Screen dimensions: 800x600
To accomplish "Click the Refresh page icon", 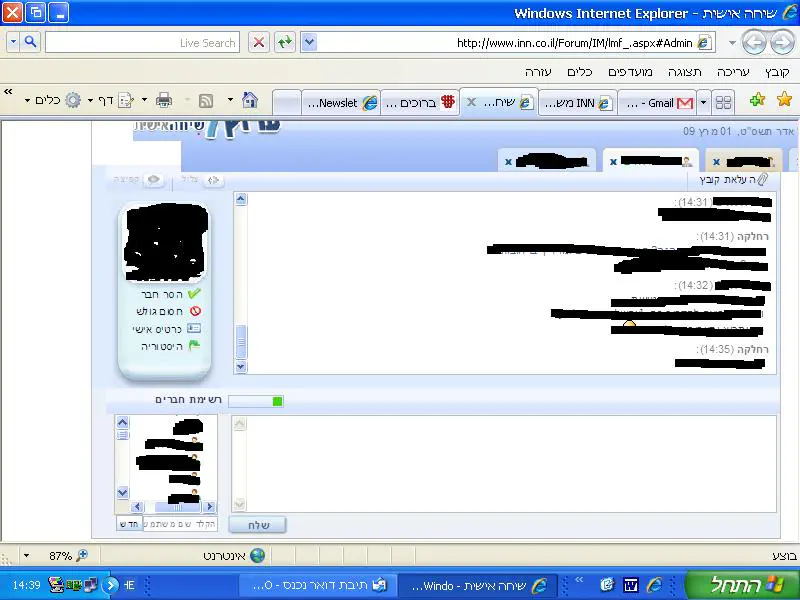I will [x=285, y=42].
